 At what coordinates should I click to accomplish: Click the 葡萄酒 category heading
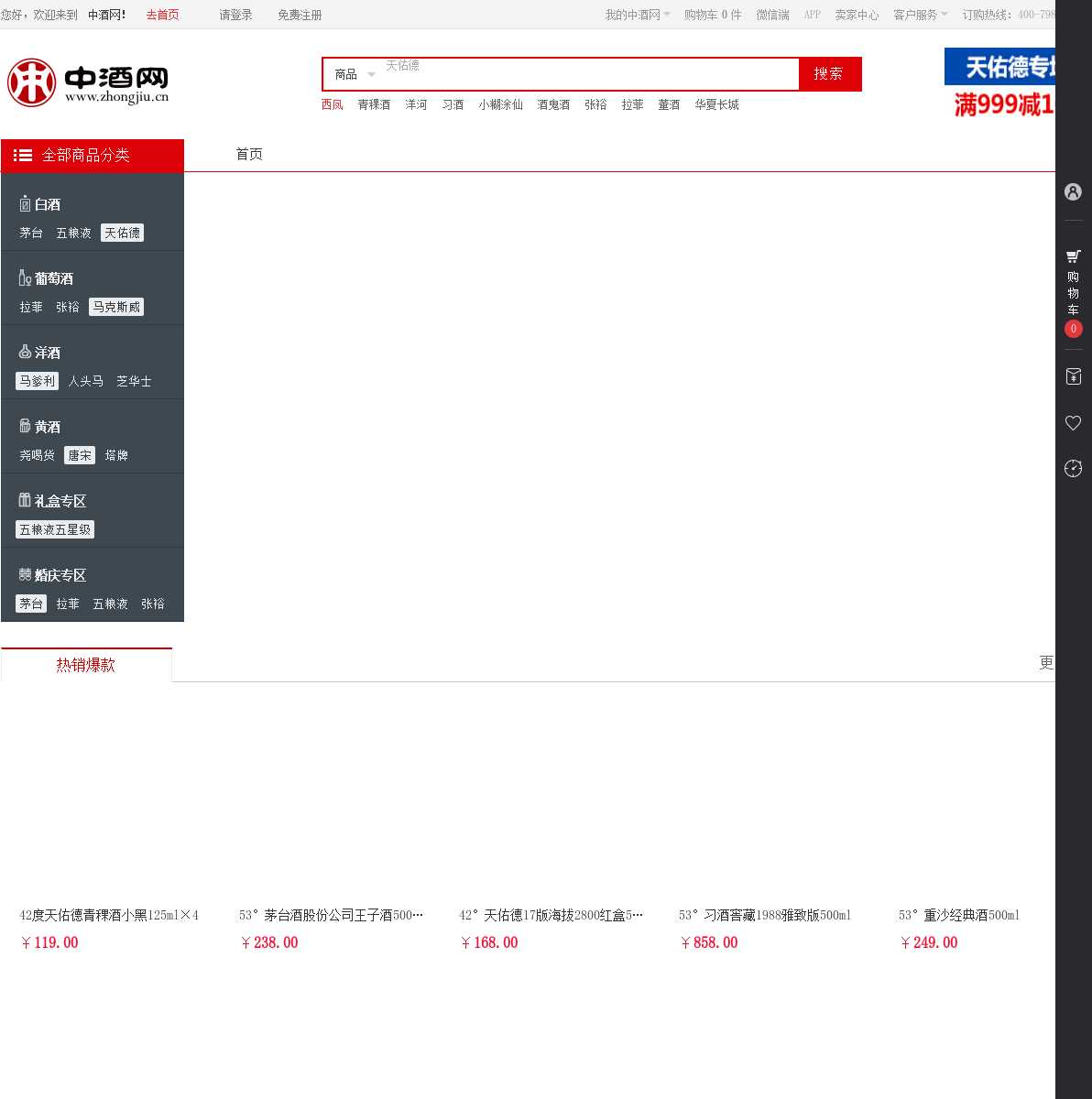point(53,278)
